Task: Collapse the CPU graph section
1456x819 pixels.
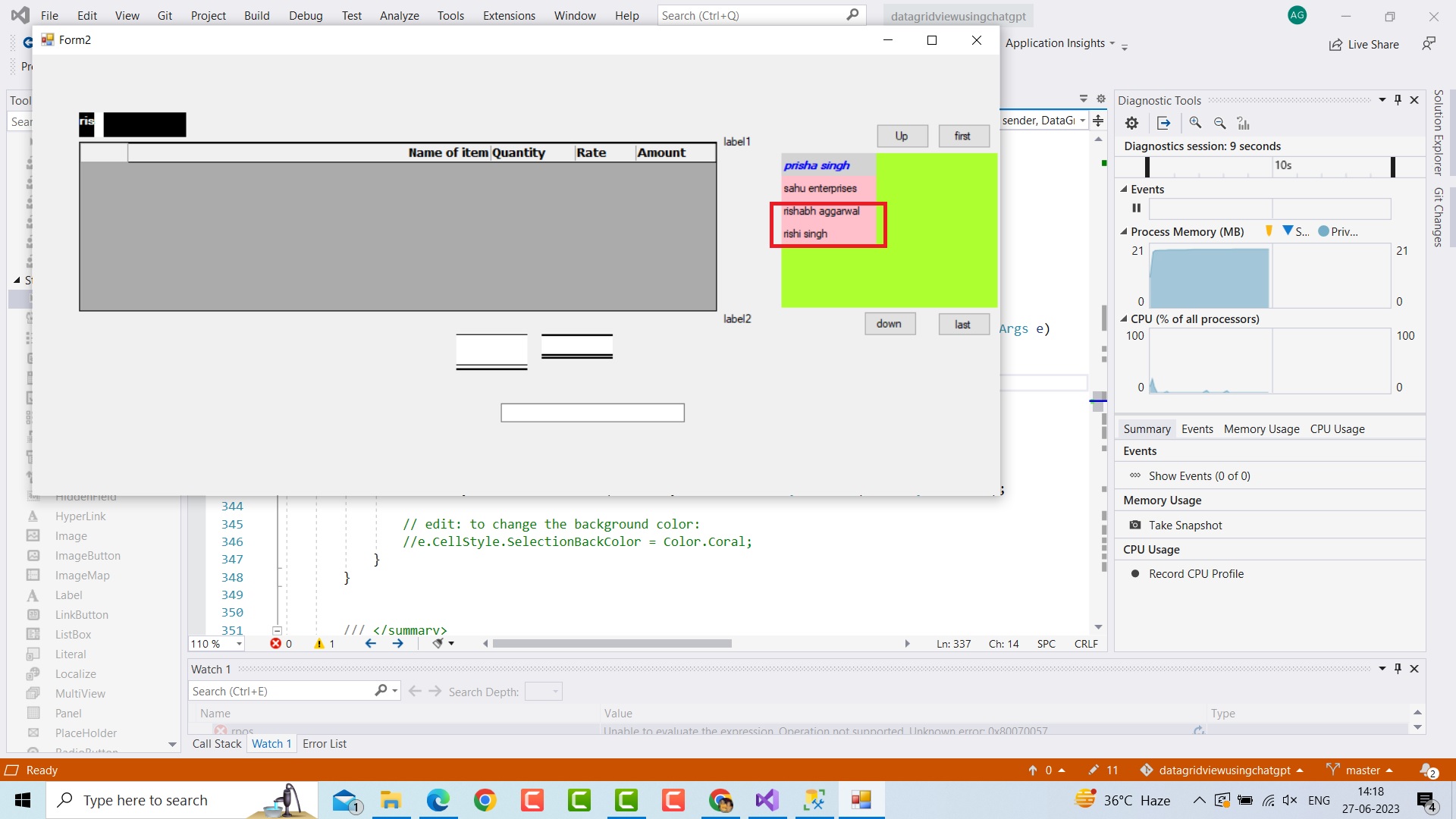Action: pyautogui.click(x=1124, y=319)
